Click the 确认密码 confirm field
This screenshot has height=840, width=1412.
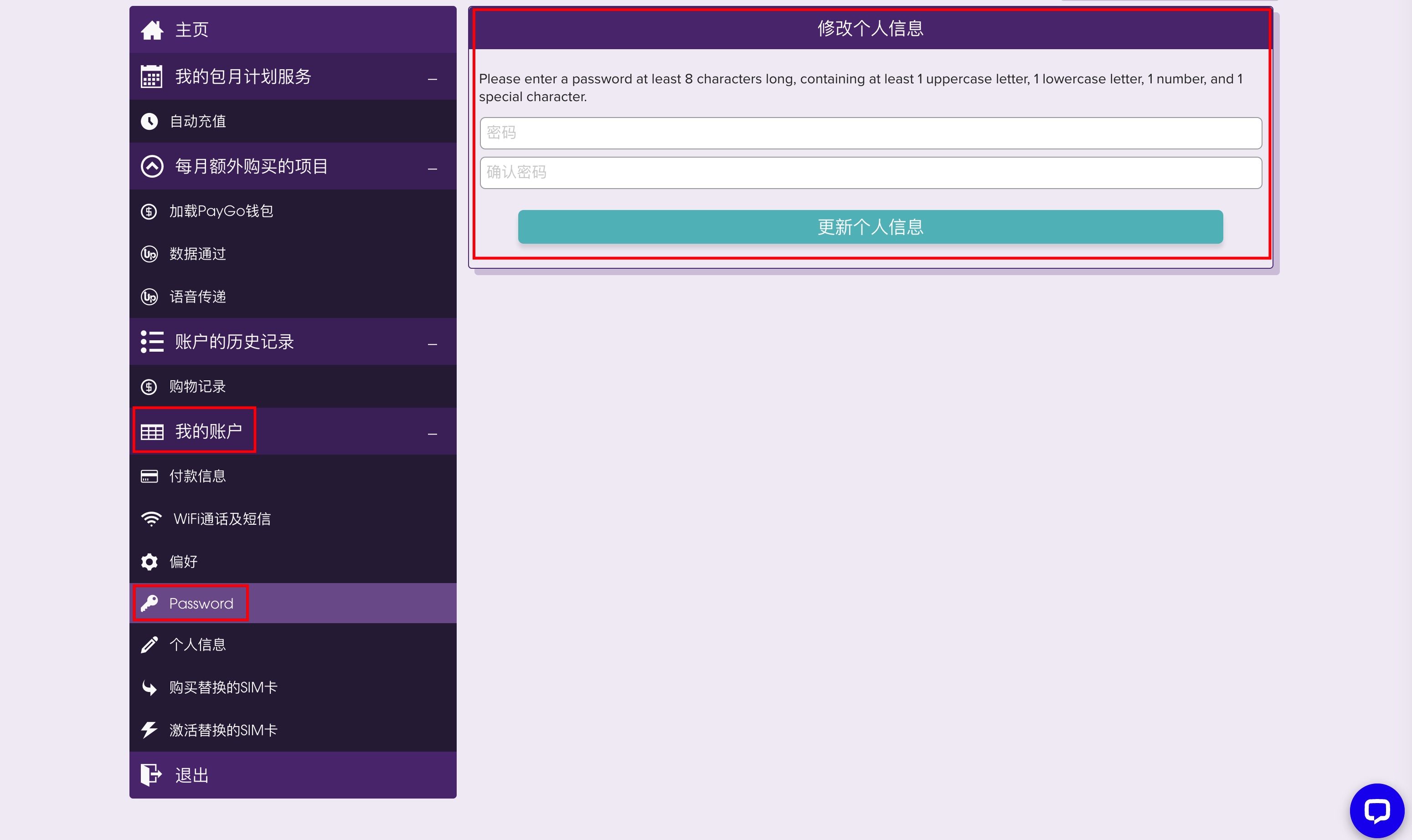(871, 173)
